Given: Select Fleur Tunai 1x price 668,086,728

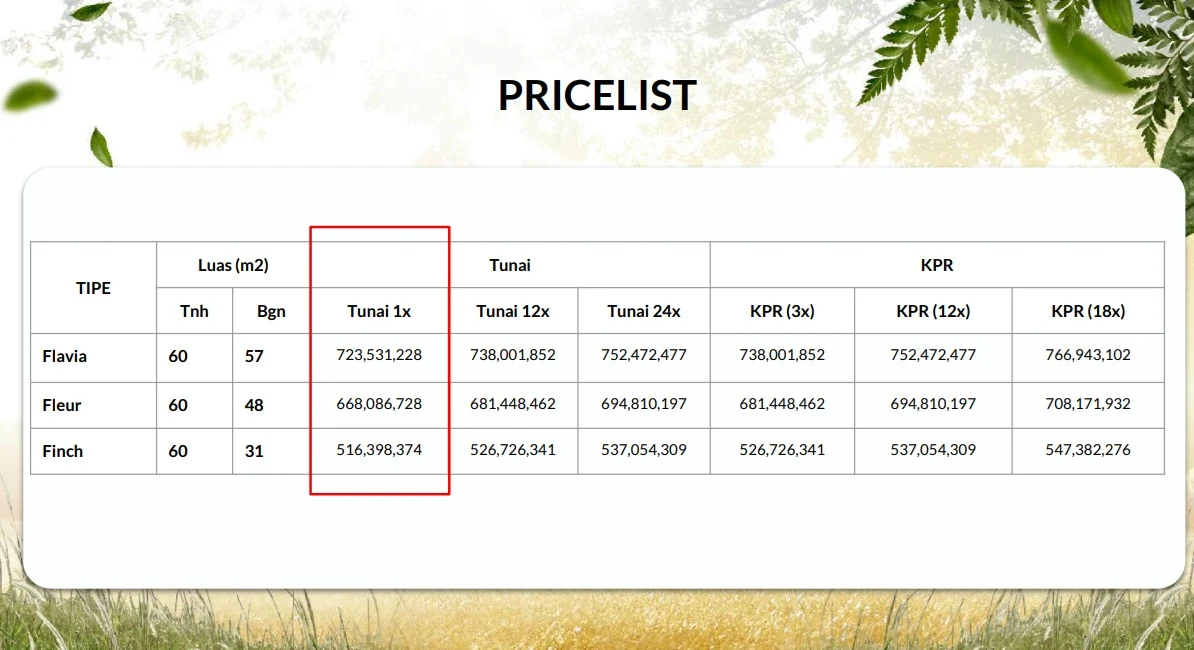Looking at the screenshot, I should pyautogui.click(x=379, y=403).
